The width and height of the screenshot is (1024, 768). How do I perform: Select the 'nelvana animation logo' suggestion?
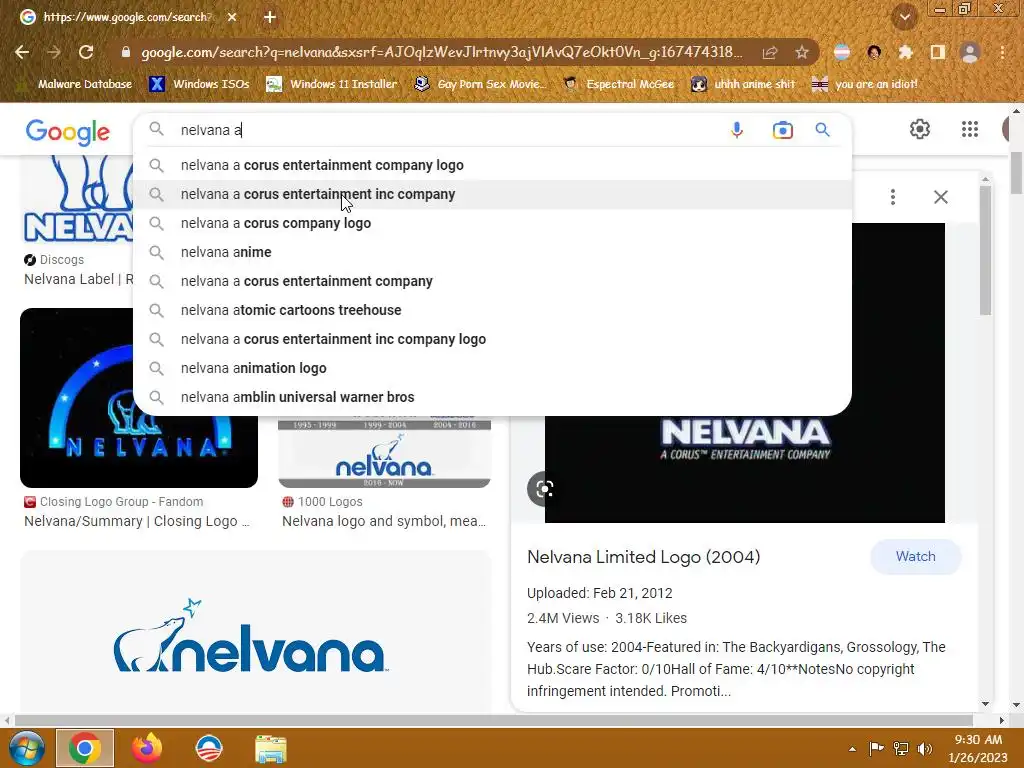click(492, 368)
